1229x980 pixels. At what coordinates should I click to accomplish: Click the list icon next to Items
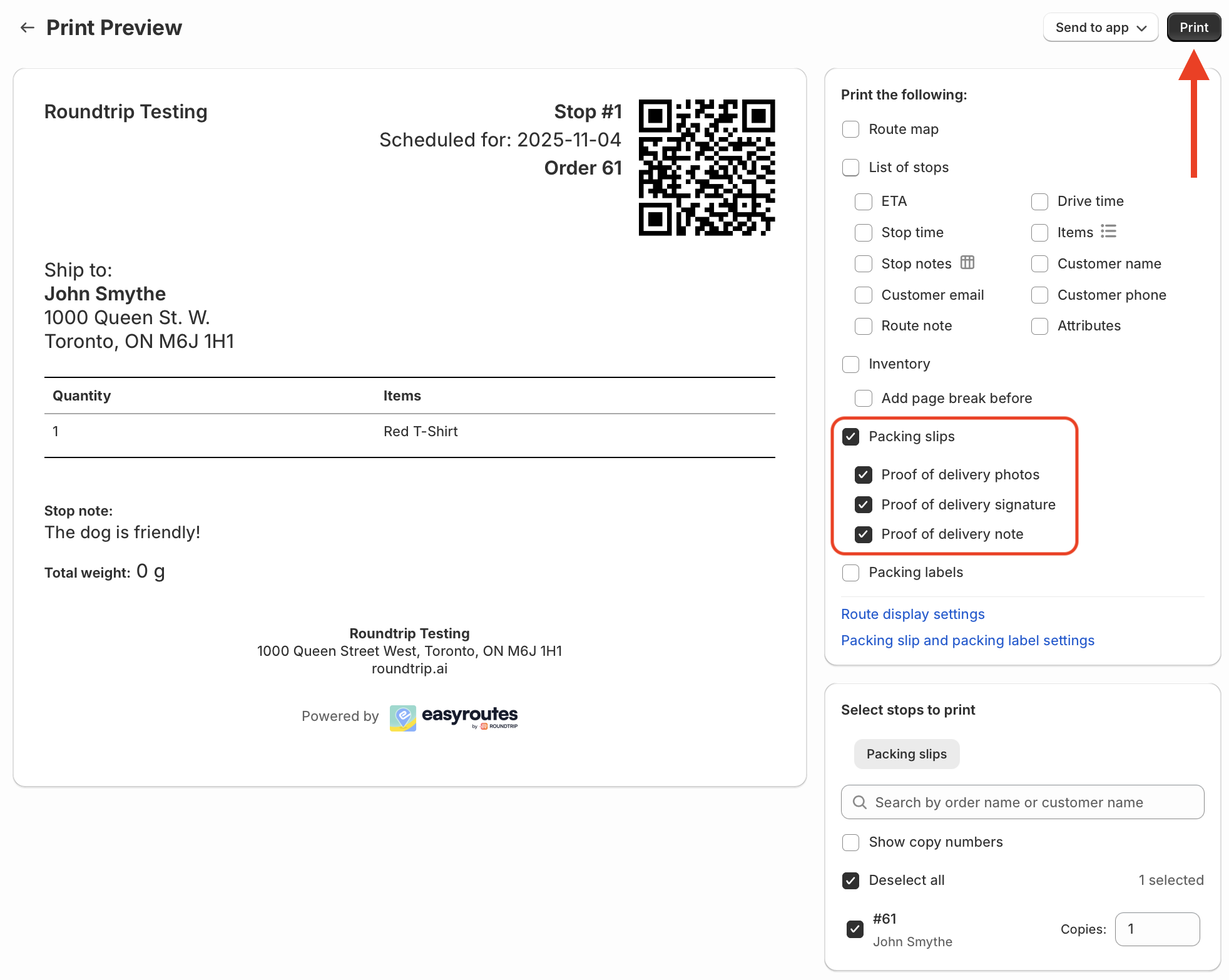click(x=1108, y=232)
